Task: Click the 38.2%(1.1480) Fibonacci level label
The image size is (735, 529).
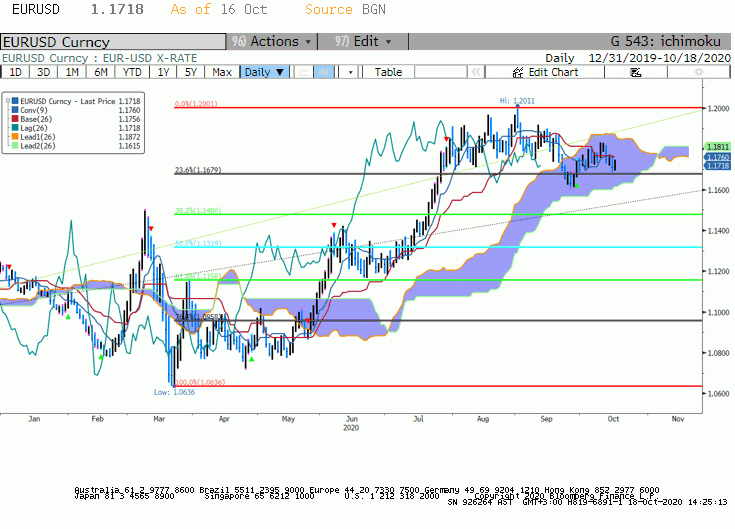Action: 198,210
